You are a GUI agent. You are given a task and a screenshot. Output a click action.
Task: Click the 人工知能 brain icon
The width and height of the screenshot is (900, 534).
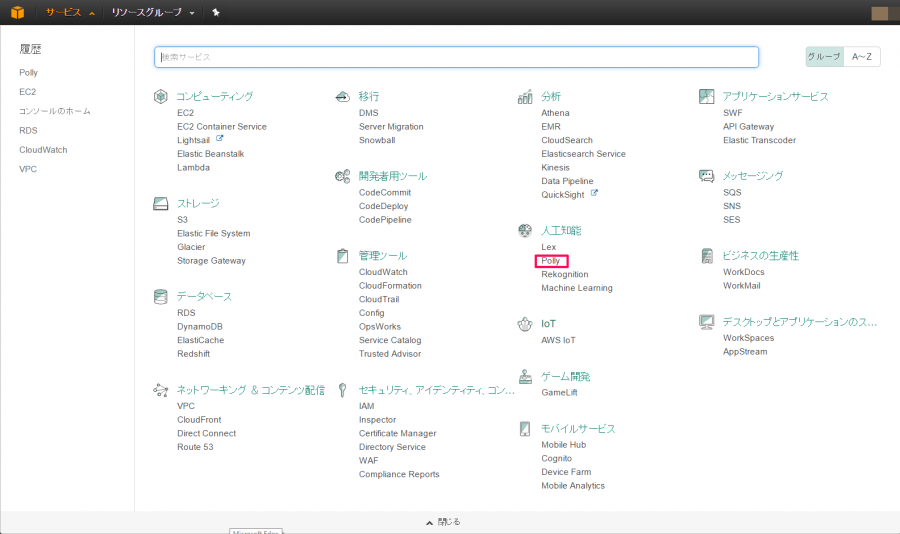(x=525, y=231)
